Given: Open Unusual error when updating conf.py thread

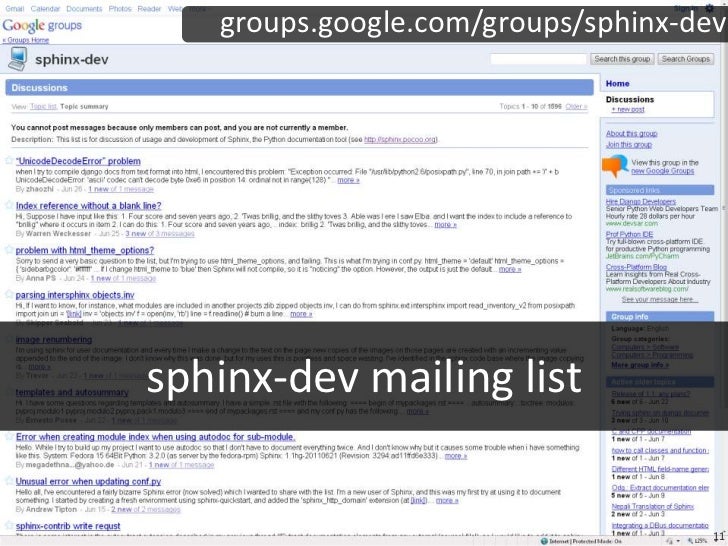Looking at the screenshot, I should 88,481.
